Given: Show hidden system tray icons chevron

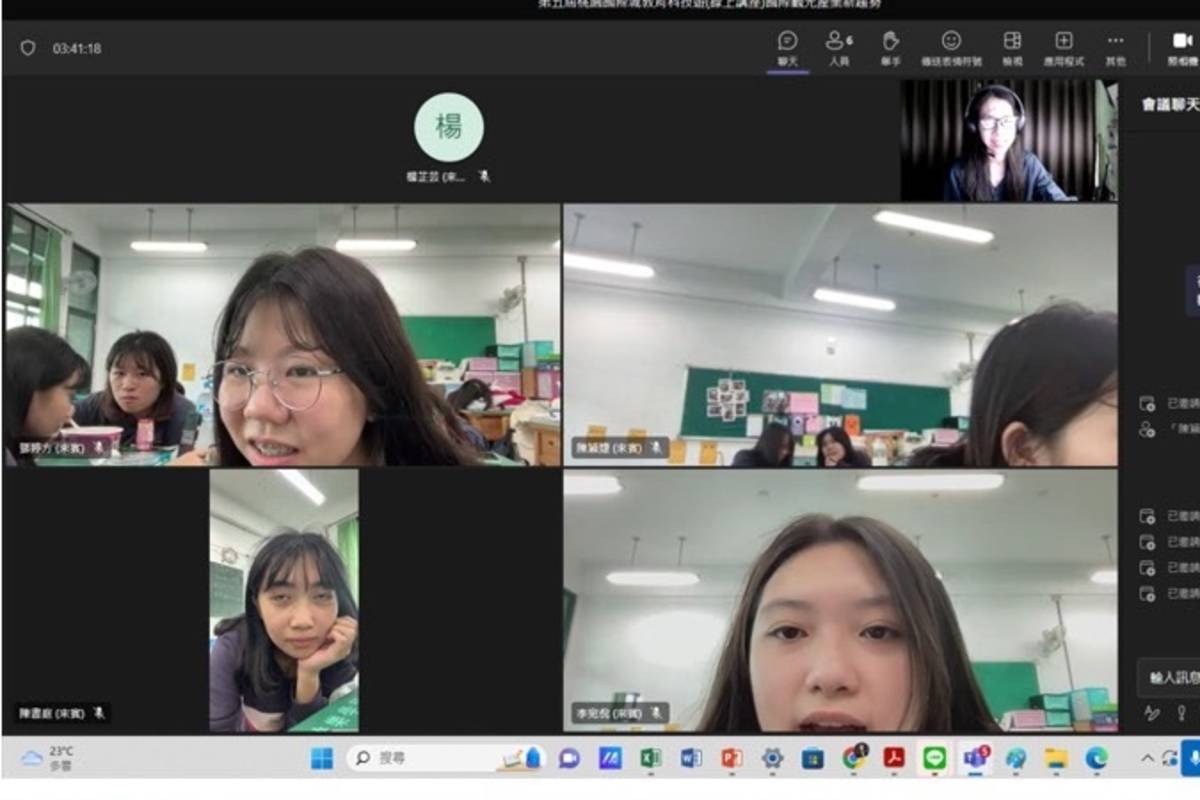Looking at the screenshot, I should (x=1147, y=758).
